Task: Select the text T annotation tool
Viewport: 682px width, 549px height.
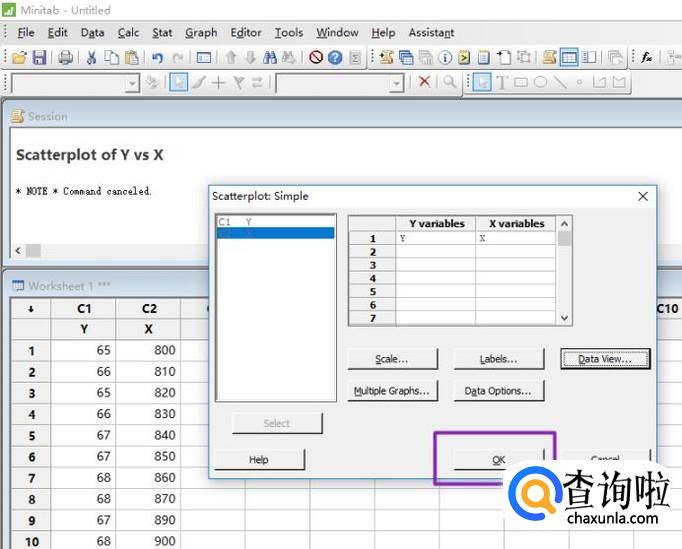Action: click(501, 82)
